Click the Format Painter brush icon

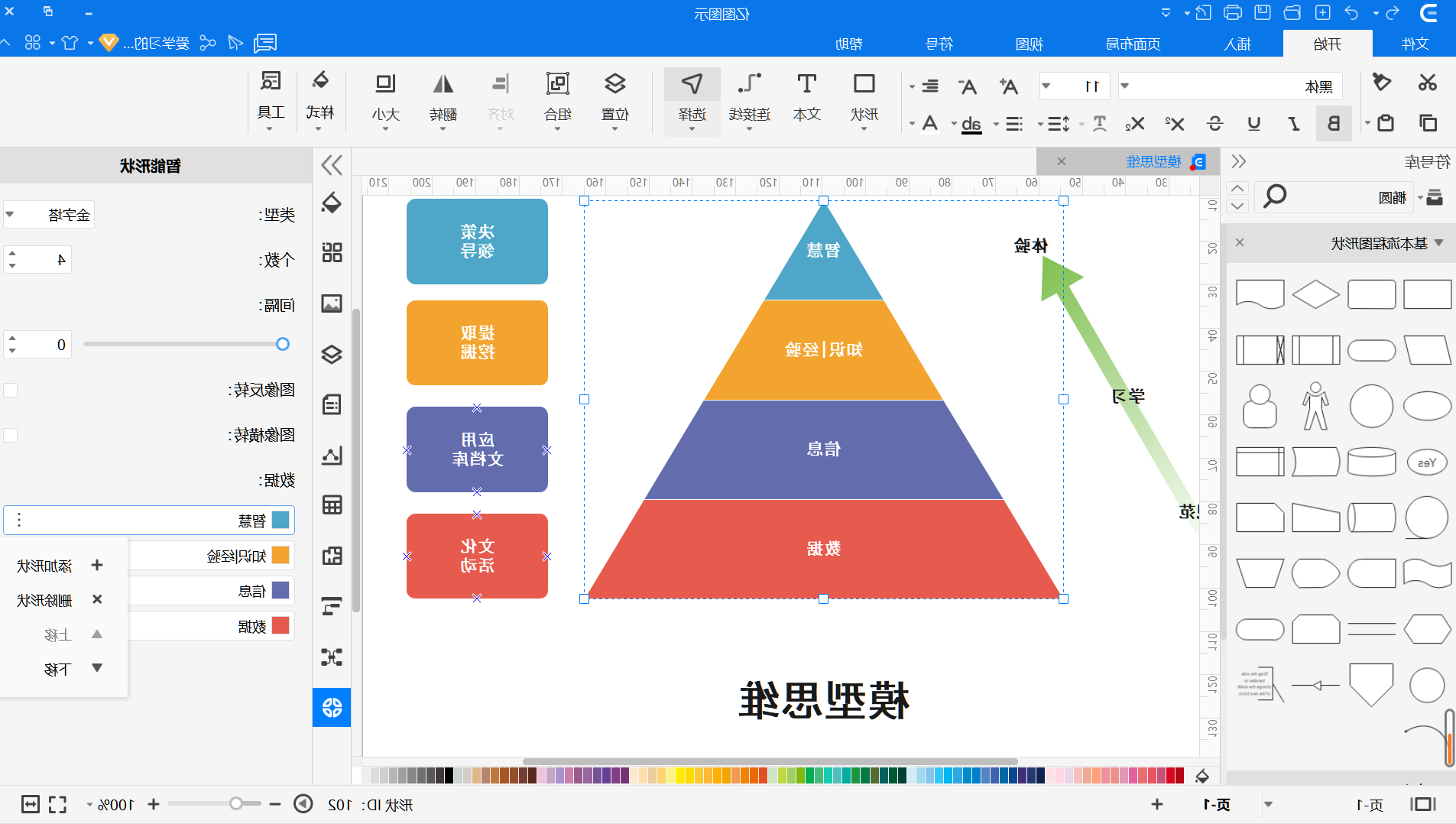point(1382,83)
